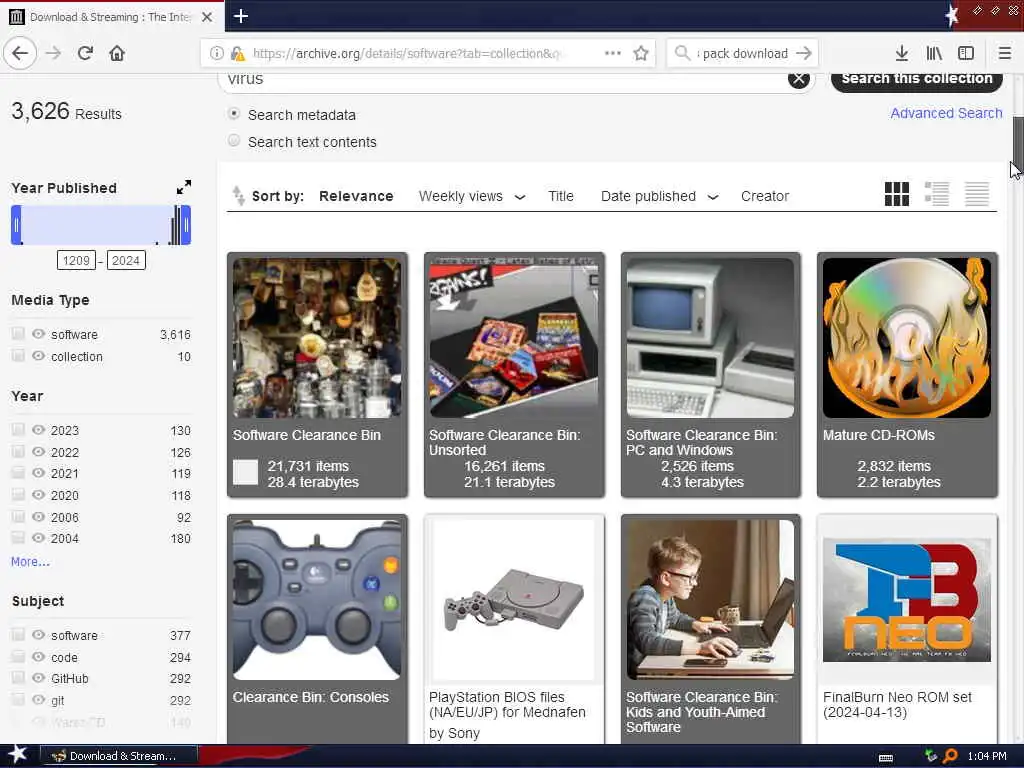Check the 2023 year filter
The image size is (1024, 768).
tap(18, 430)
